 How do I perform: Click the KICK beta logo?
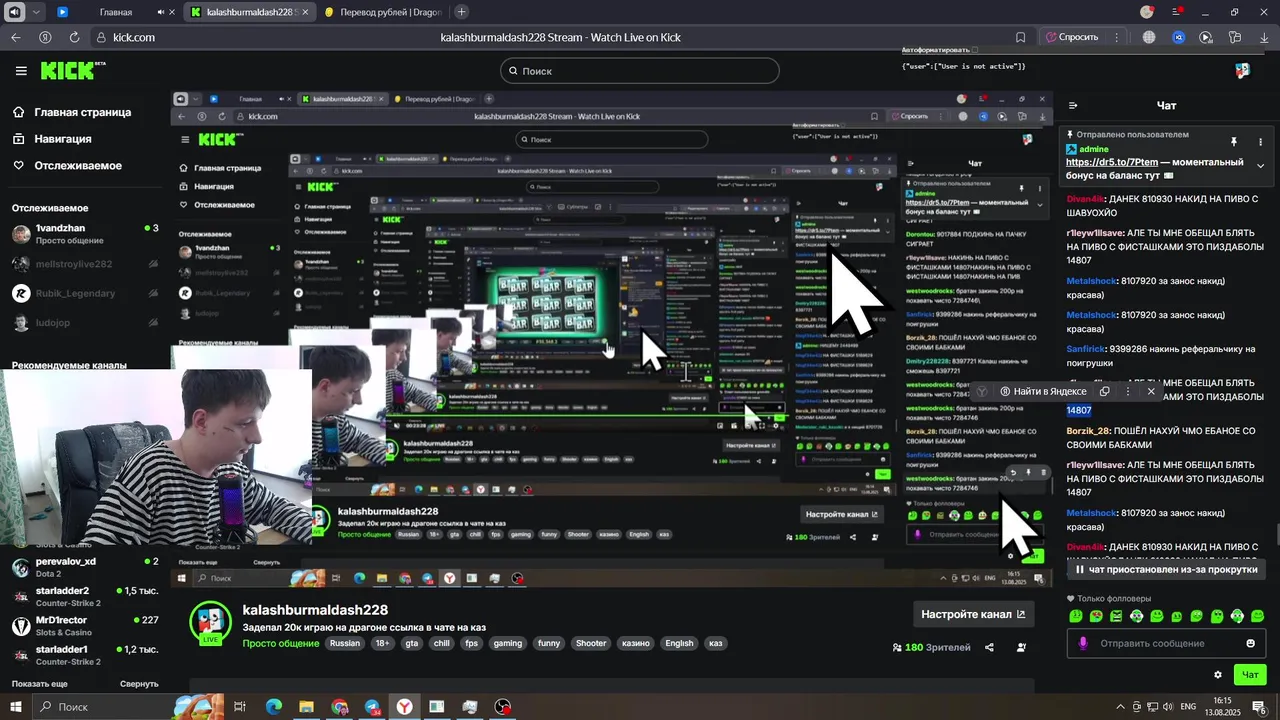click(72, 70)
